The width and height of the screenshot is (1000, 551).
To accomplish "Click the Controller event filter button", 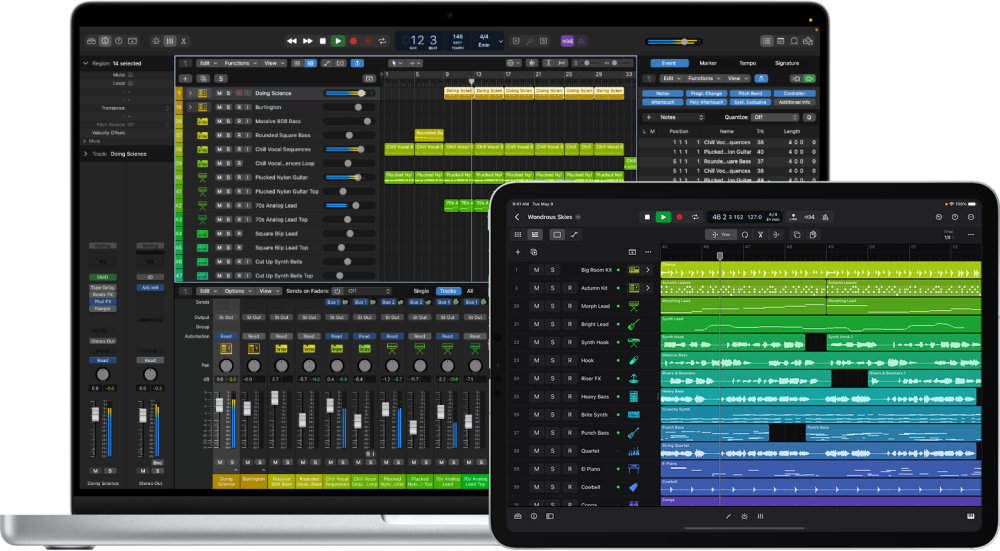I will point(795,93).
